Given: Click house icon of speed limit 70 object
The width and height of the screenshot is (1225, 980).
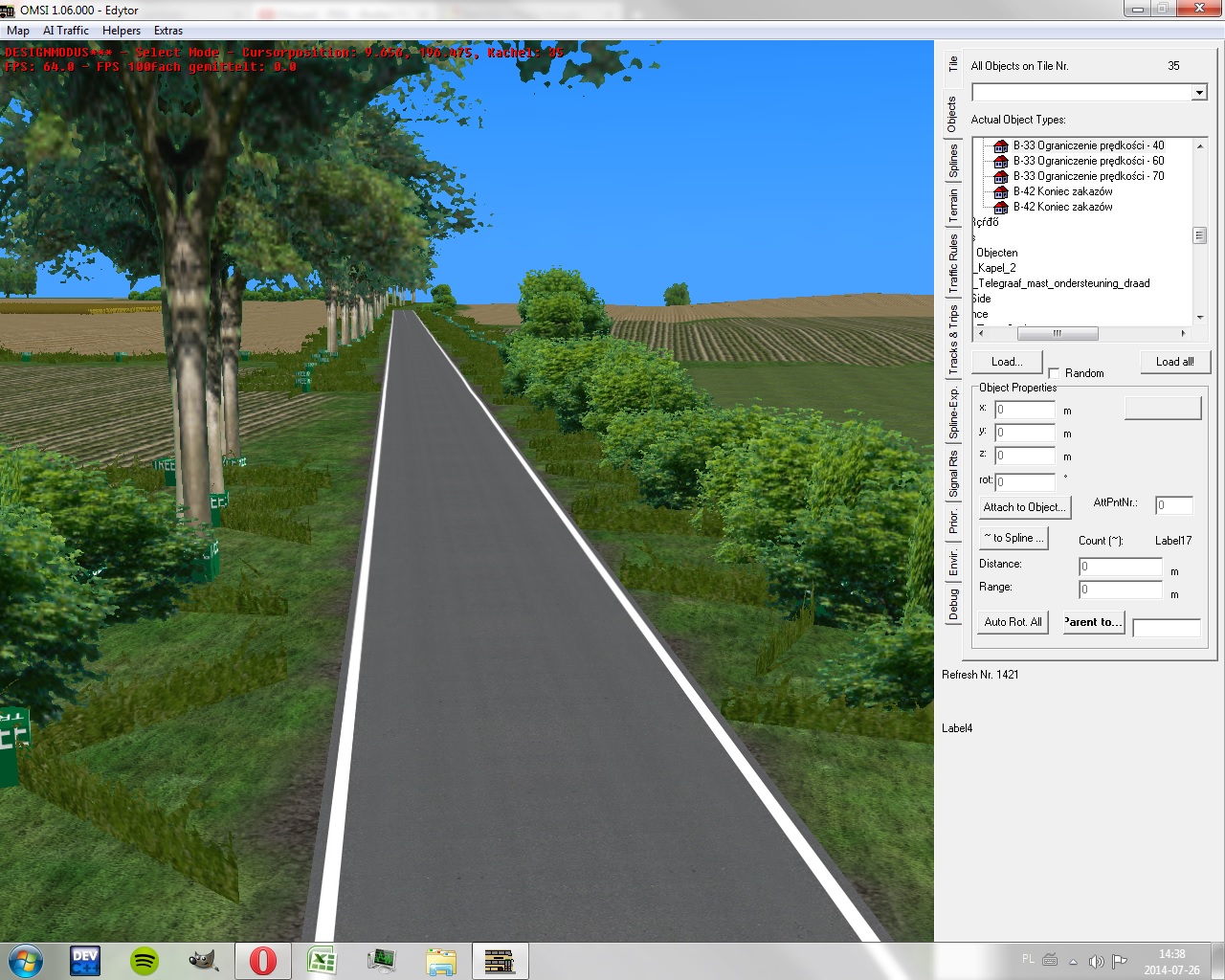Looking at the screenshot, I should pos(1001,176).
